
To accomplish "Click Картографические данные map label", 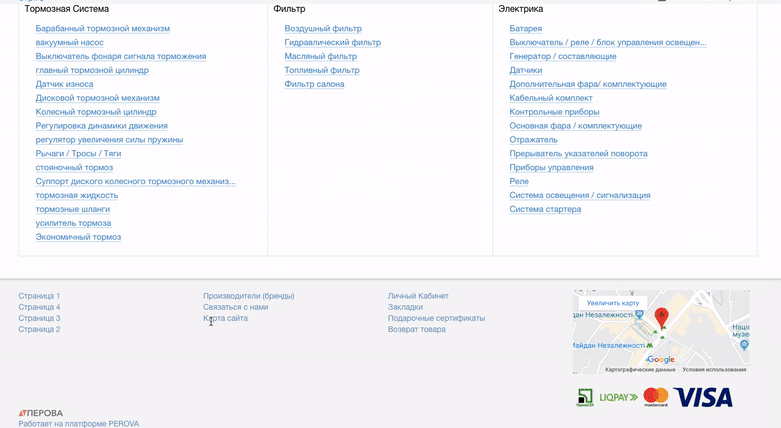I will 640,370.
